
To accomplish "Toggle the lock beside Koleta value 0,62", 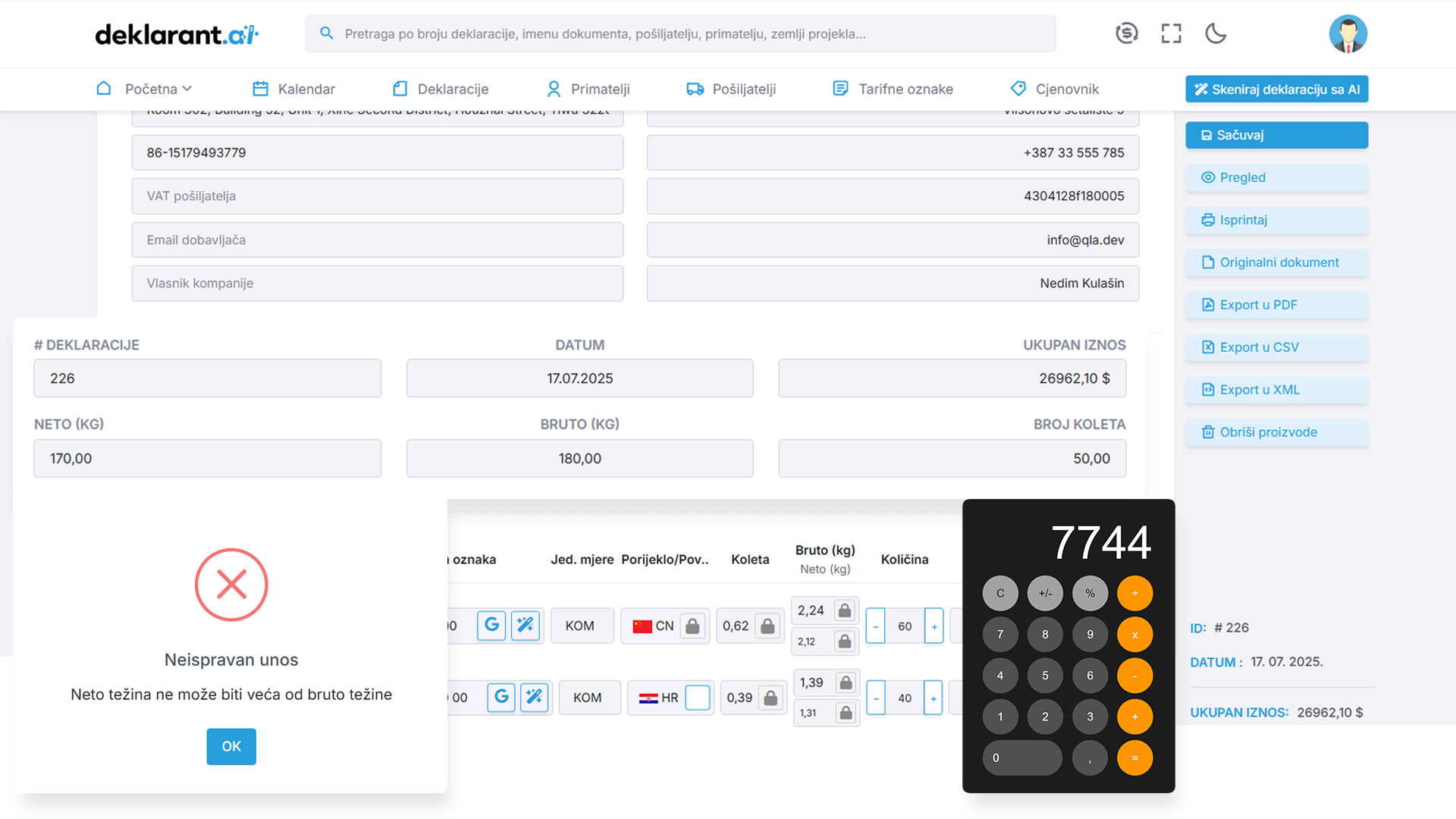I will click(x=767, y=626).
